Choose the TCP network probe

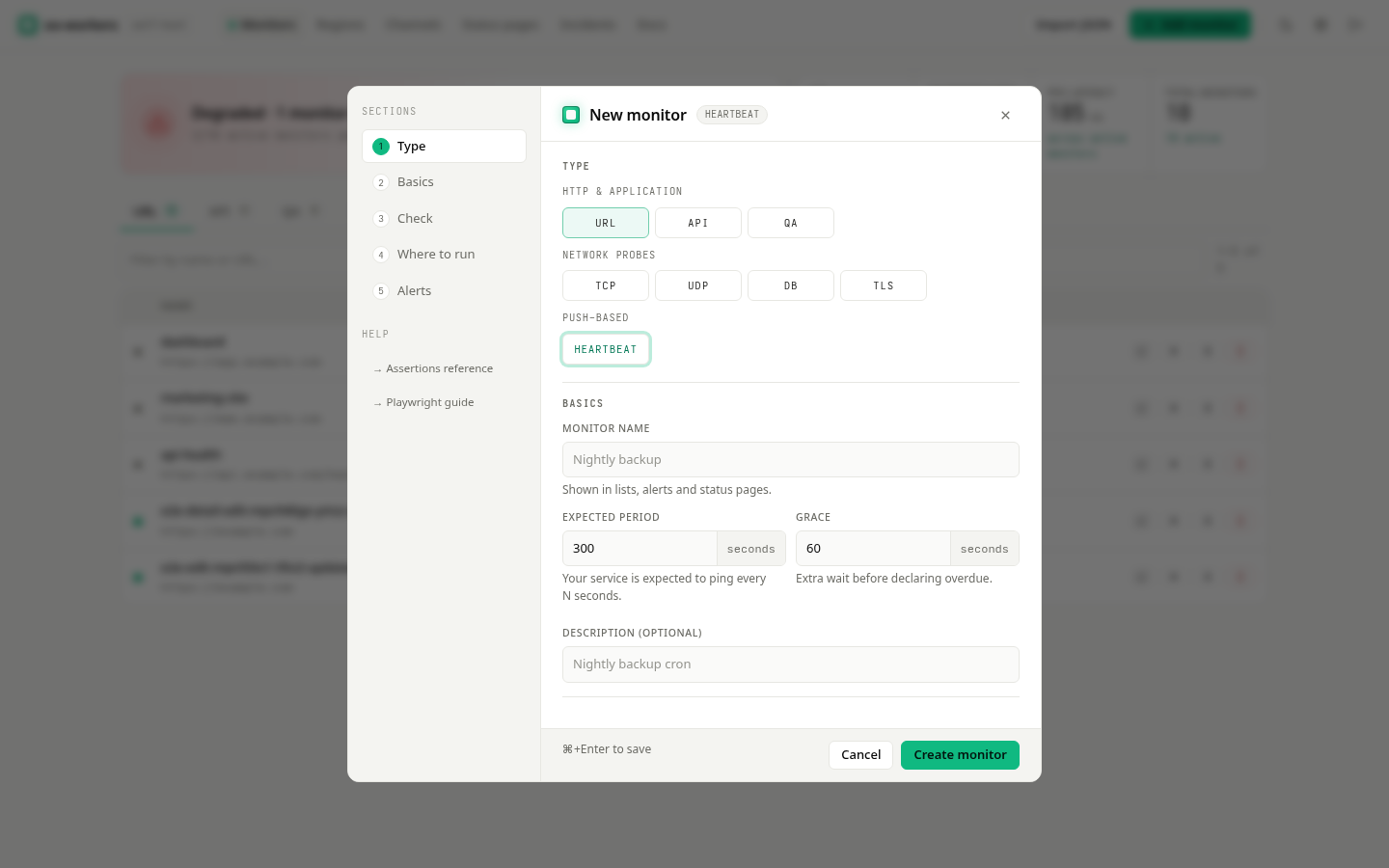606,285
